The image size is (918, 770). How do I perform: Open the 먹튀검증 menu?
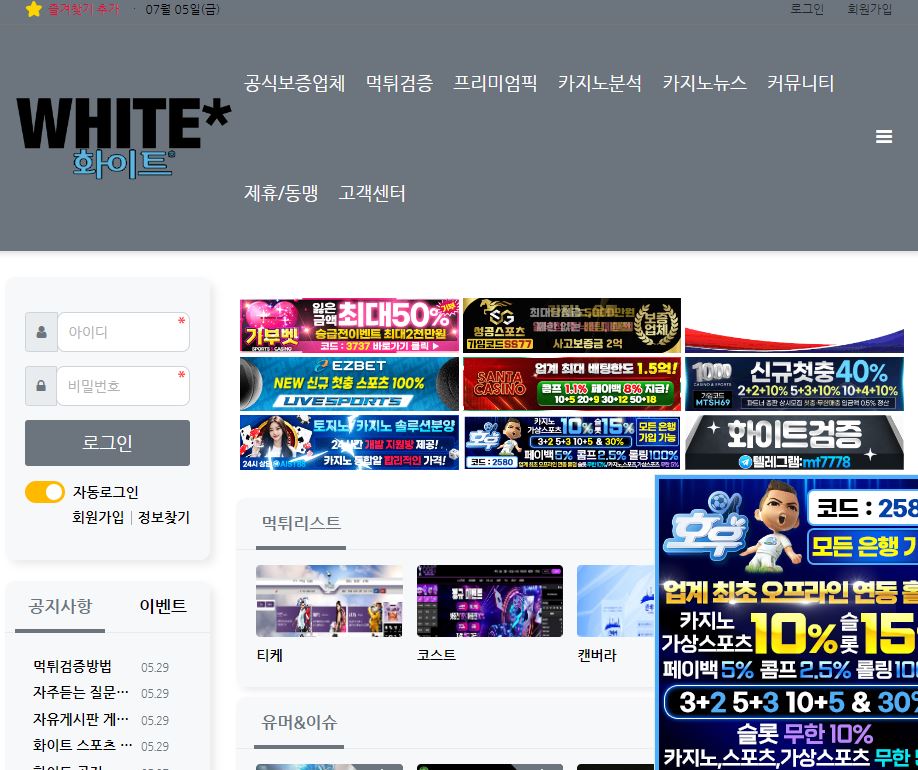coord(399,83)
